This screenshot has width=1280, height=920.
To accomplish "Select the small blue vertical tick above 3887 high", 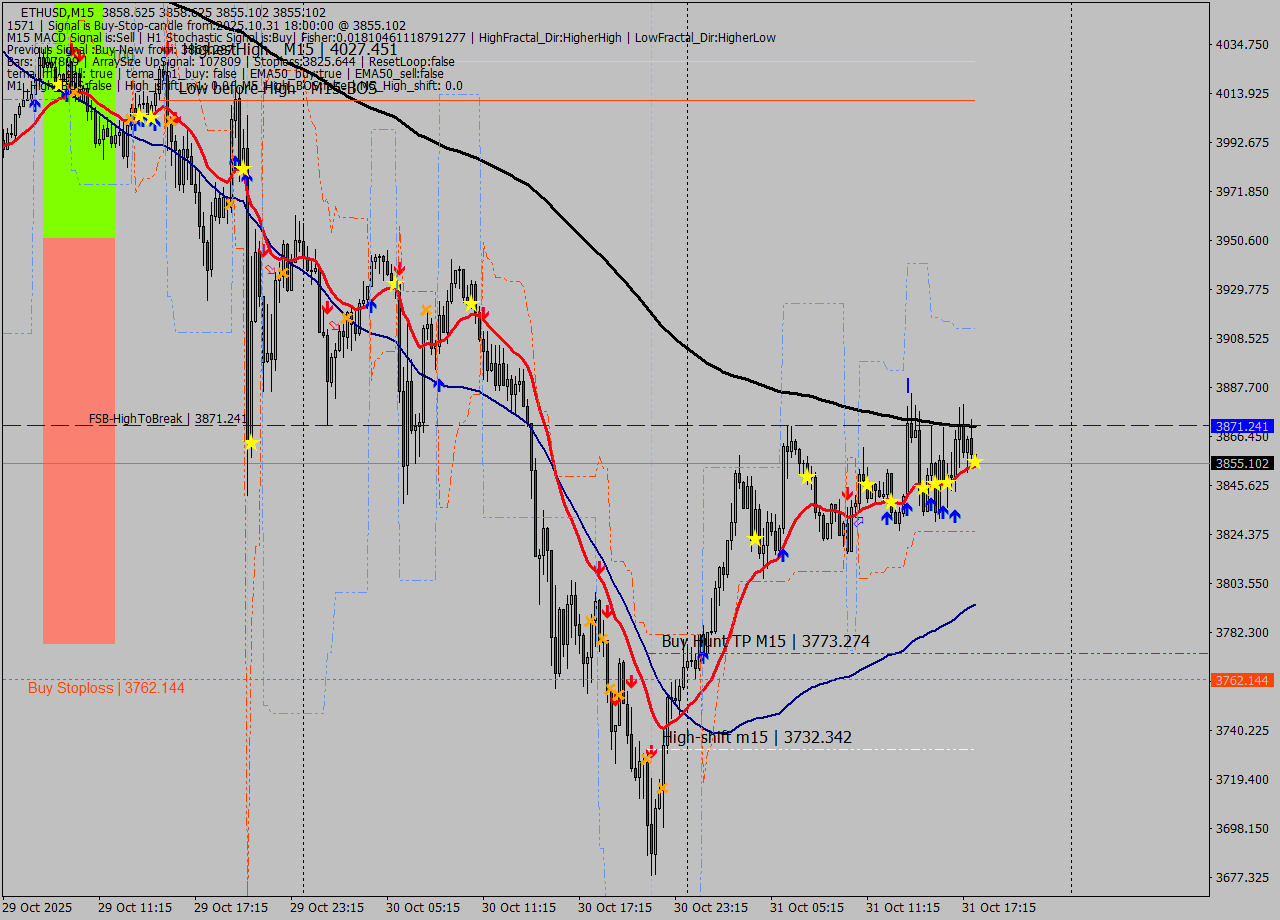I will 908,385.
